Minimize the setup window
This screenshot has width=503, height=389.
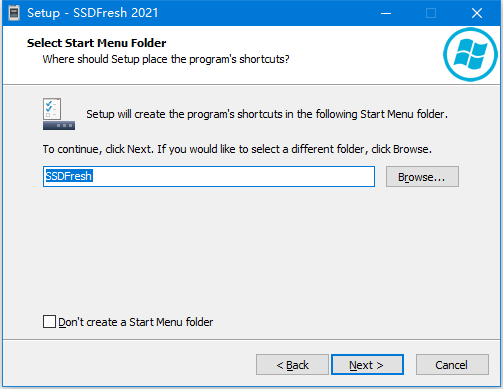tap(386, 13)
